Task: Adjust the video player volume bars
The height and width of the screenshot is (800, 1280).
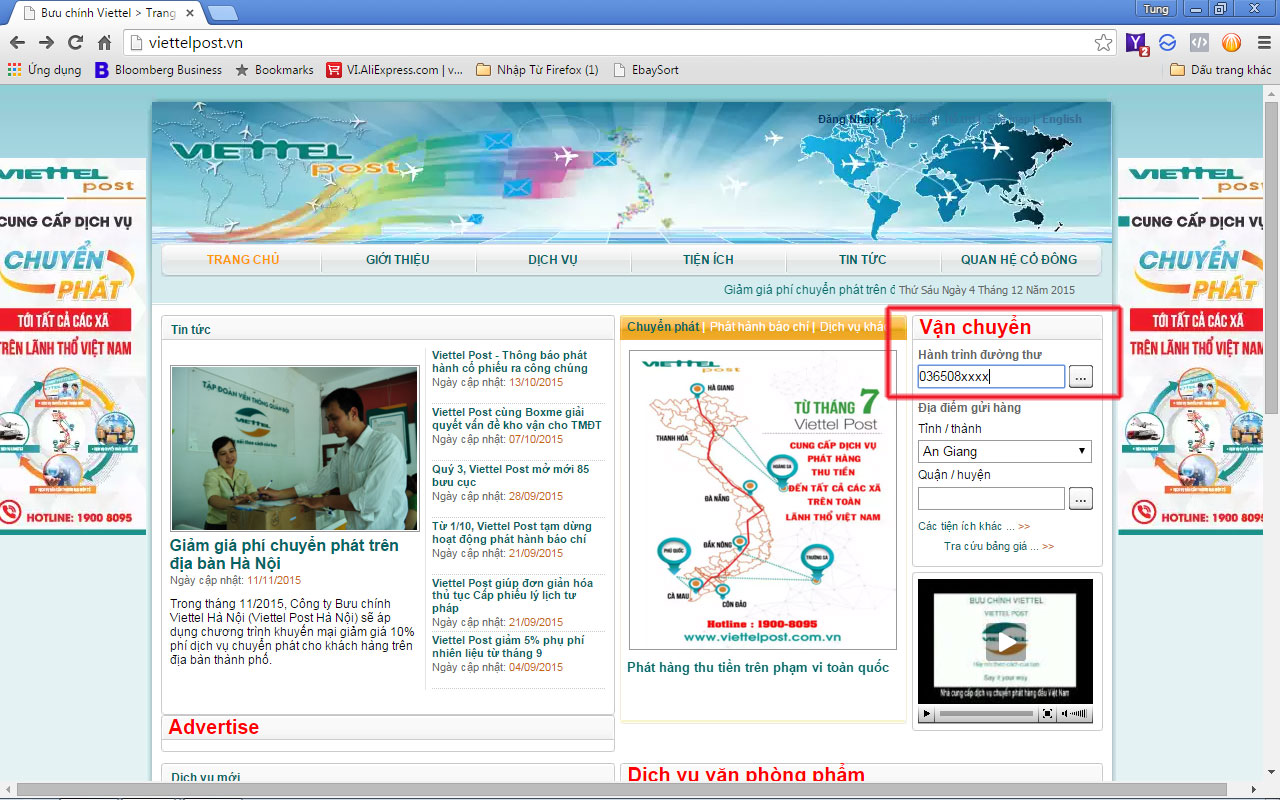Action: (x=1080, y=714)
